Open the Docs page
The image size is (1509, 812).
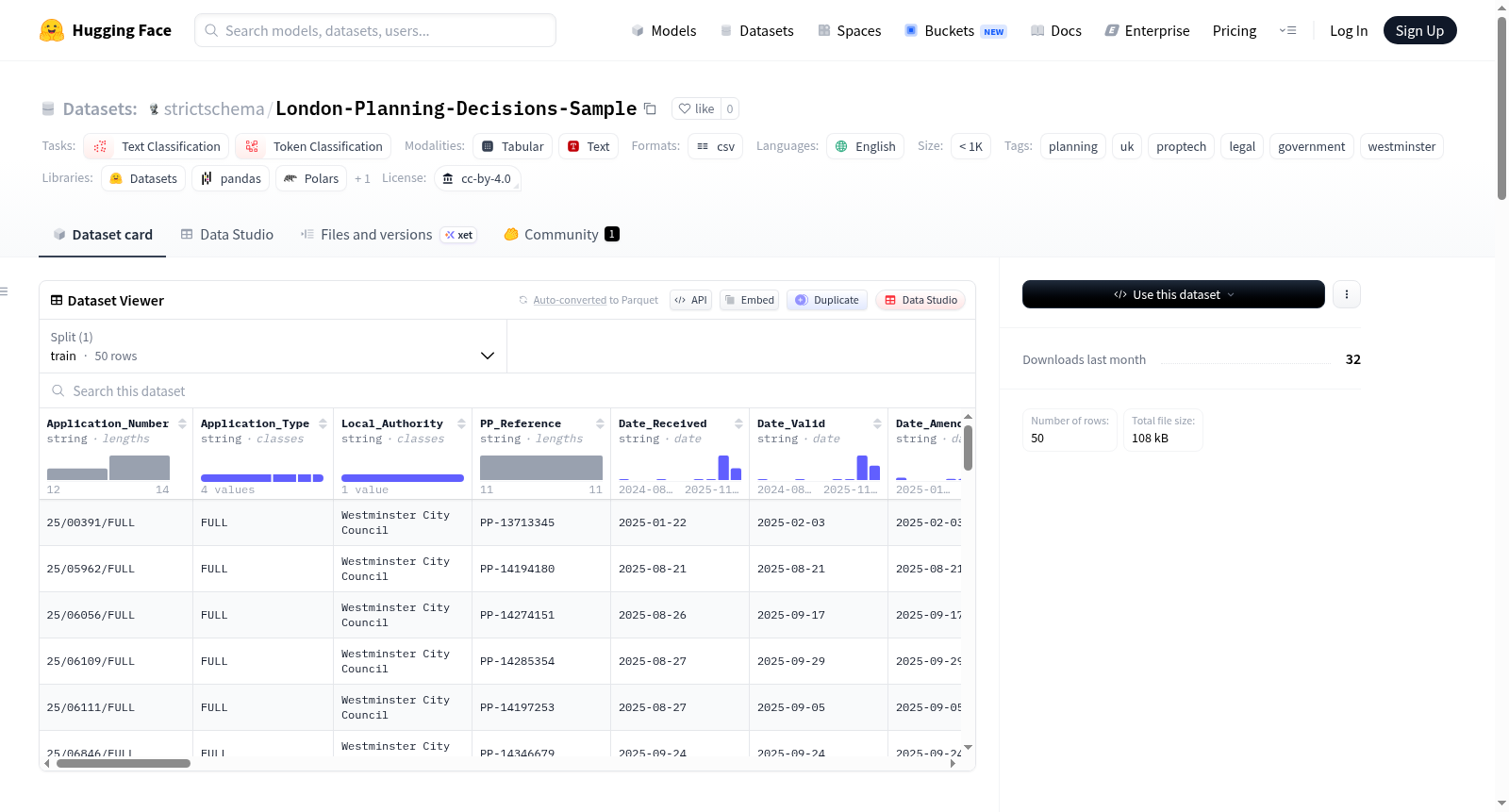[1056, 30]
